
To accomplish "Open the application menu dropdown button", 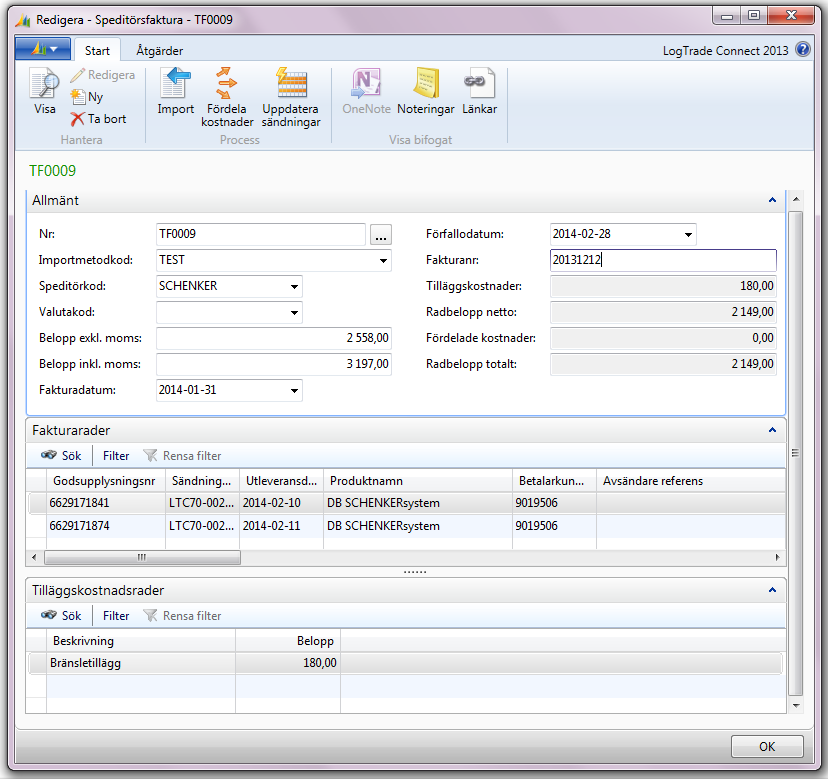I will pyautogui.click(x=43, y=49).
